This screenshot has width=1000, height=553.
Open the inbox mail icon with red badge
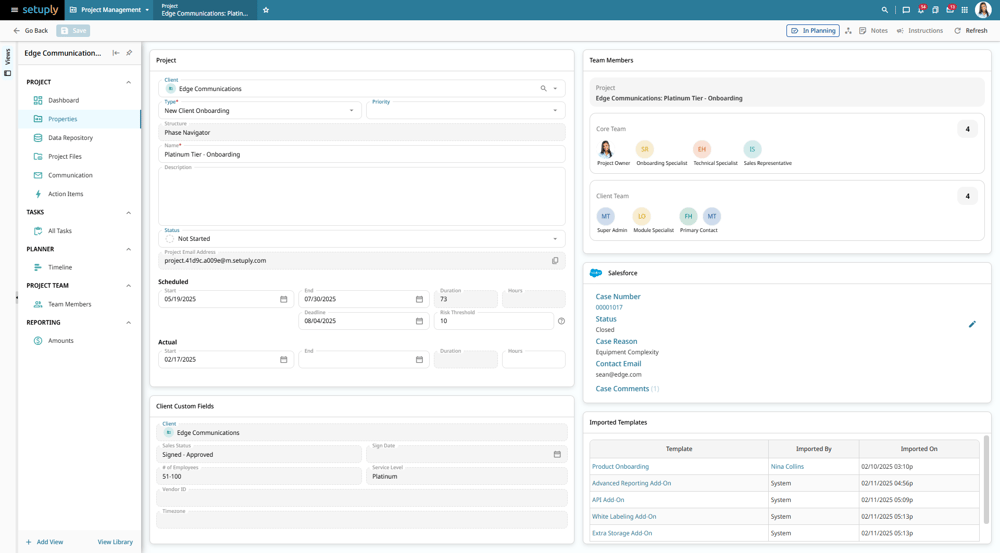[950, 10]
